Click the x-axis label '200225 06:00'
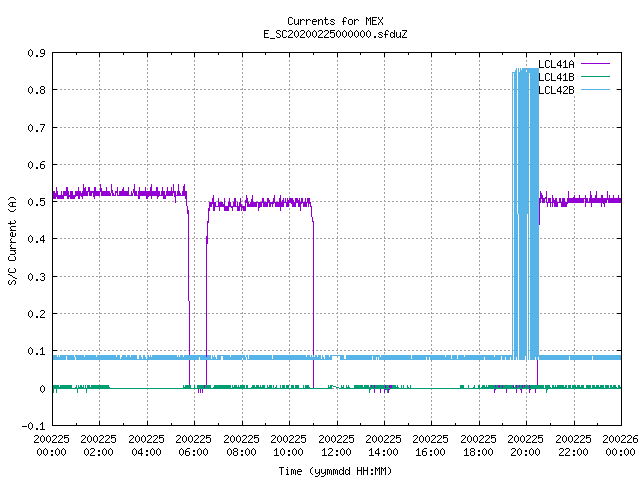Screen dimensions: 640x480 193,446
